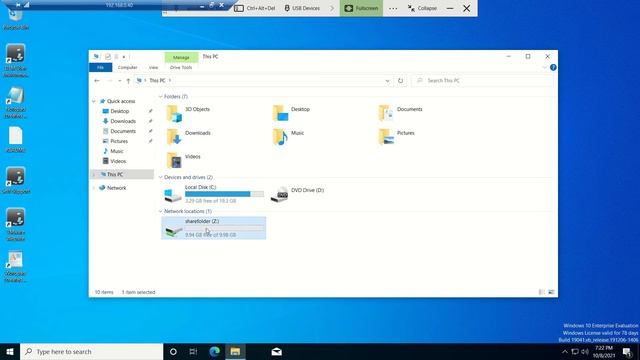Screen dimensions: 640x360
Task: Select the 3D Objects folder icon
Action: click(x=174, y=113)
